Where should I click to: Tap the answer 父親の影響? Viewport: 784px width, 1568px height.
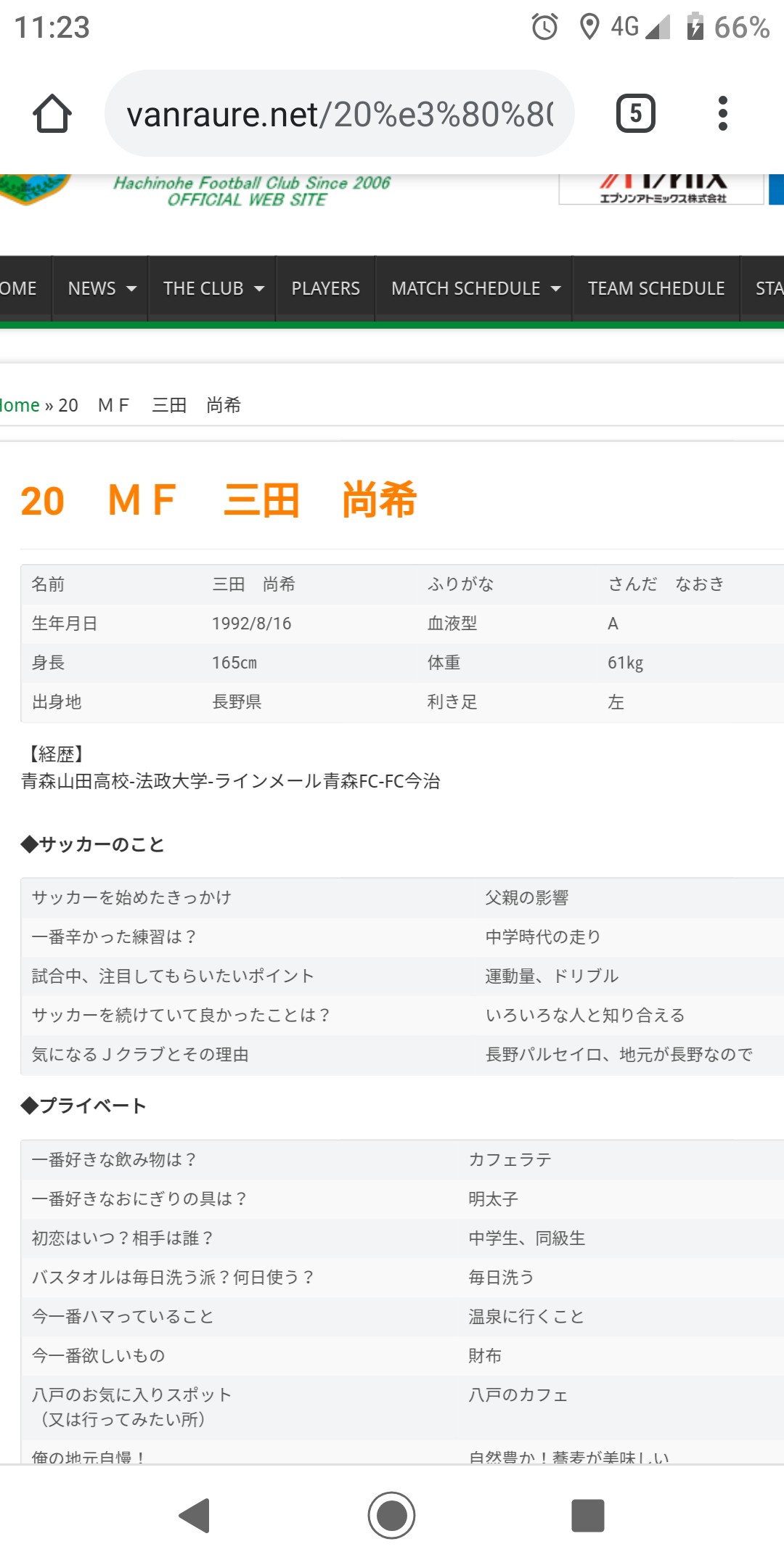(x=526, y=898)
